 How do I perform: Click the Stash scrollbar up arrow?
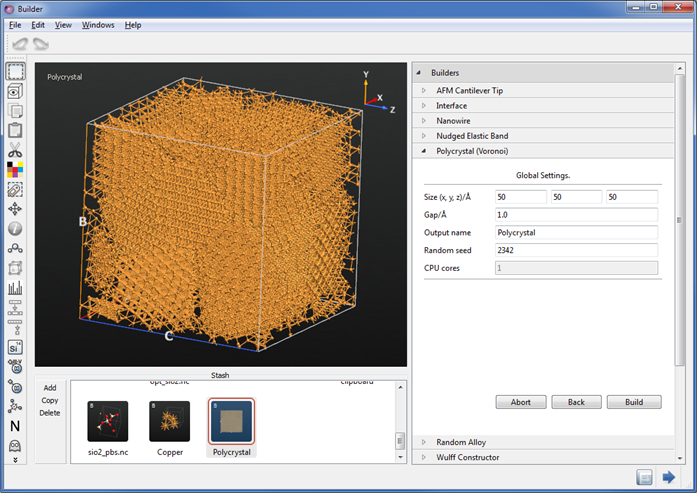coord(400,387)
